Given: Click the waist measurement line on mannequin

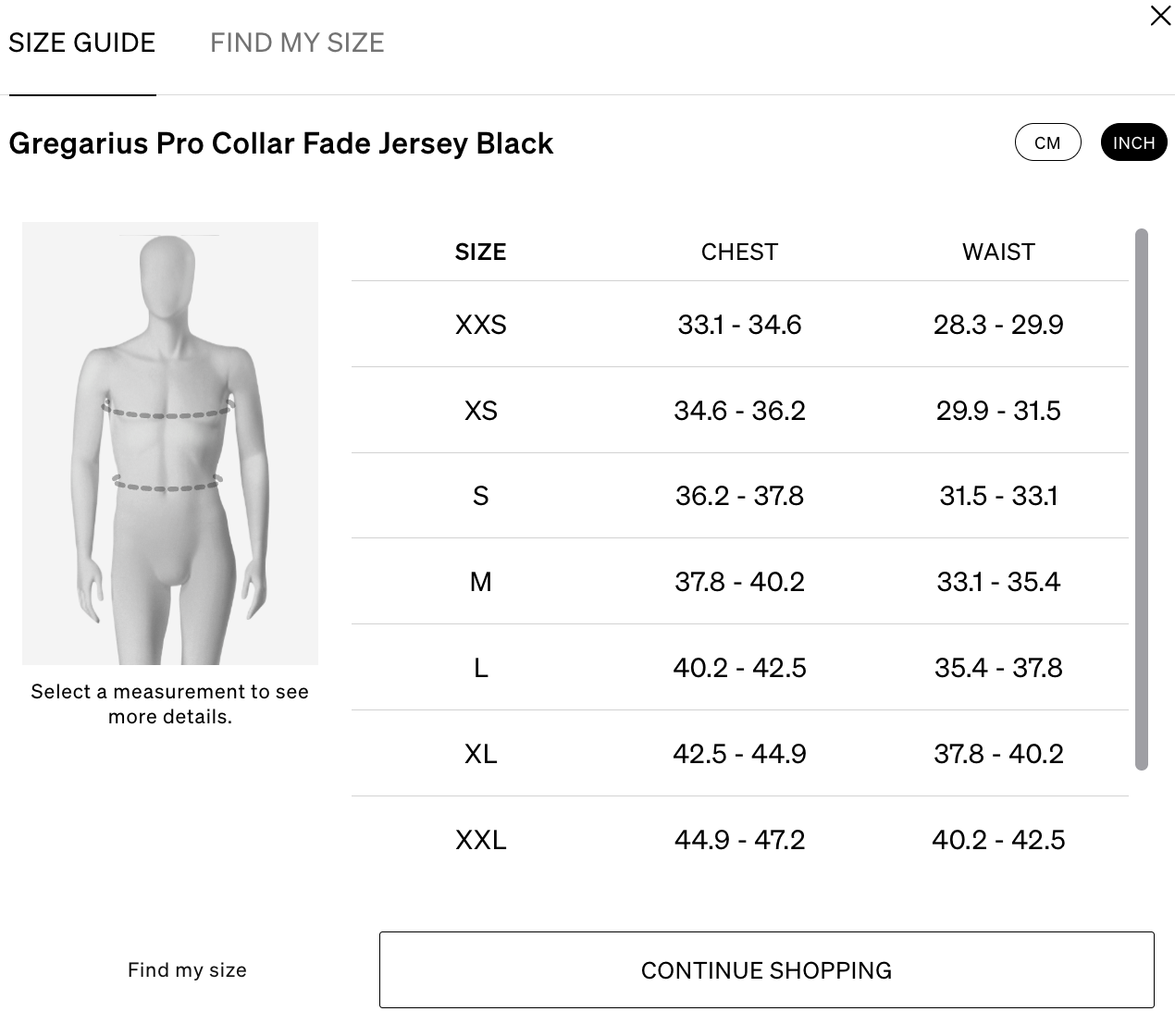Looking at the screenshot, I should point(167,483).
